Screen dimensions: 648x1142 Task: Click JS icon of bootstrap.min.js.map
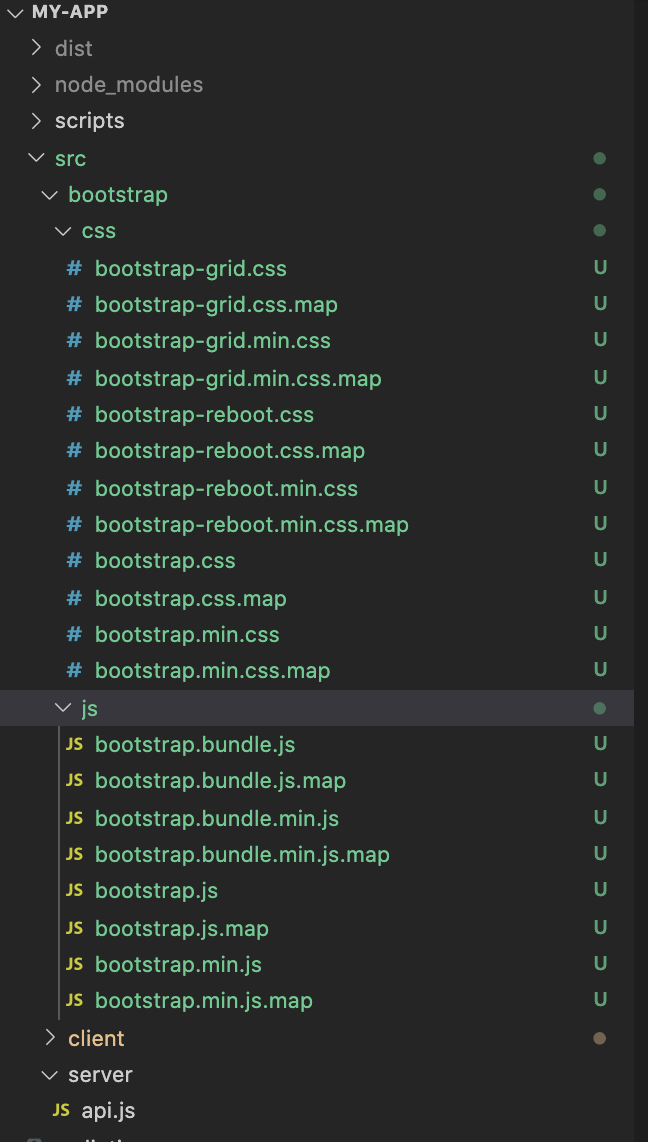click(74, 1001)
